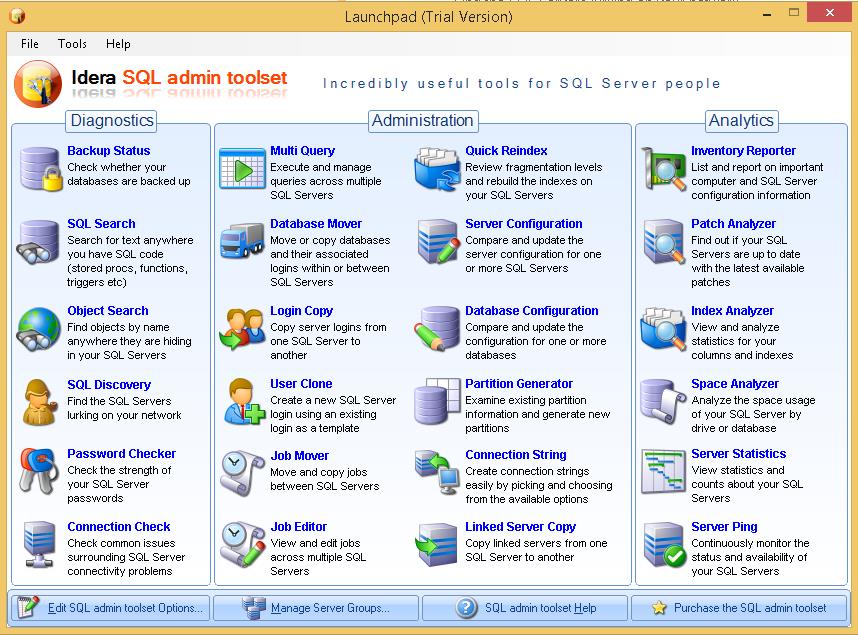Screen dimensions: 858x635
Task: Click the Password Checker keys icon
Action: pyautogui.click(x=38, y=471)
